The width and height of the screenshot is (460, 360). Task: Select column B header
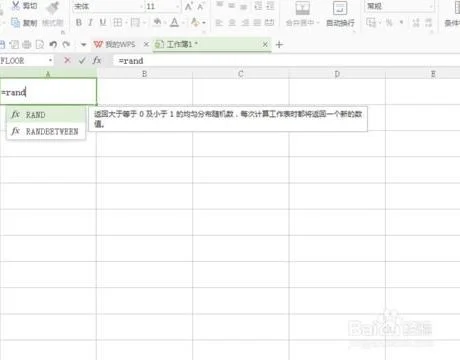(x=144, y=74)
